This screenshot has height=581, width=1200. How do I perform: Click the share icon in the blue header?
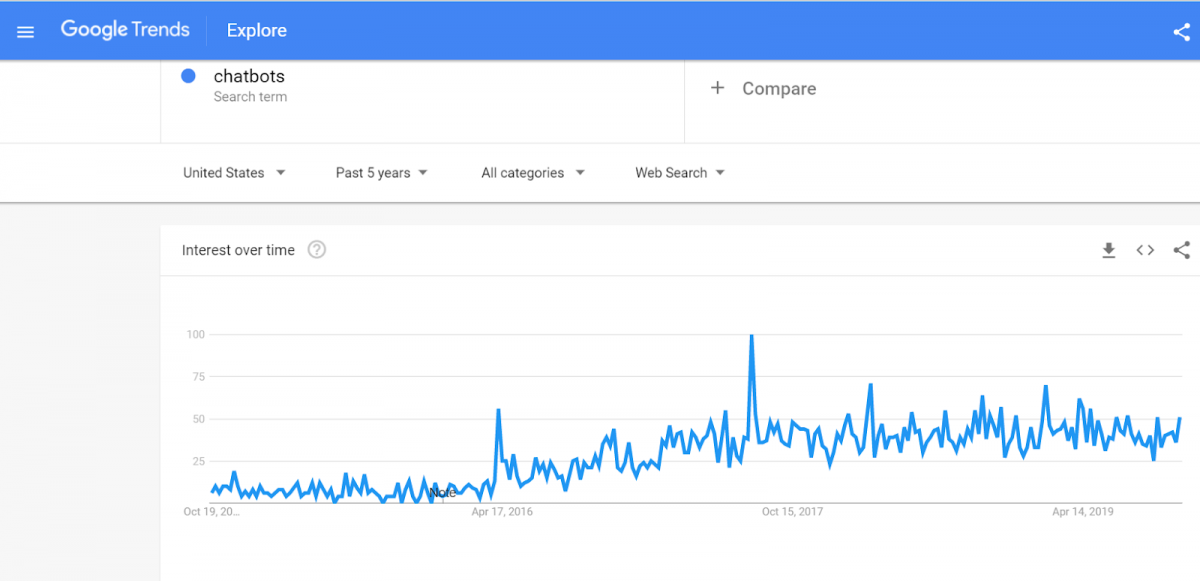(1181, 32)
